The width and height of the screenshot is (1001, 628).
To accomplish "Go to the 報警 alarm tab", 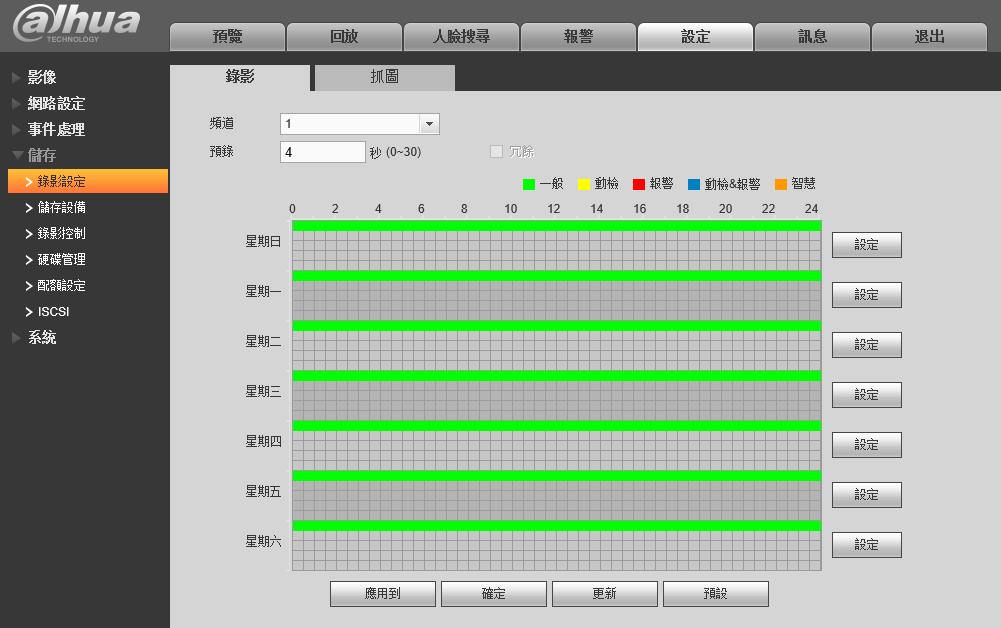I will coord(578,37).
